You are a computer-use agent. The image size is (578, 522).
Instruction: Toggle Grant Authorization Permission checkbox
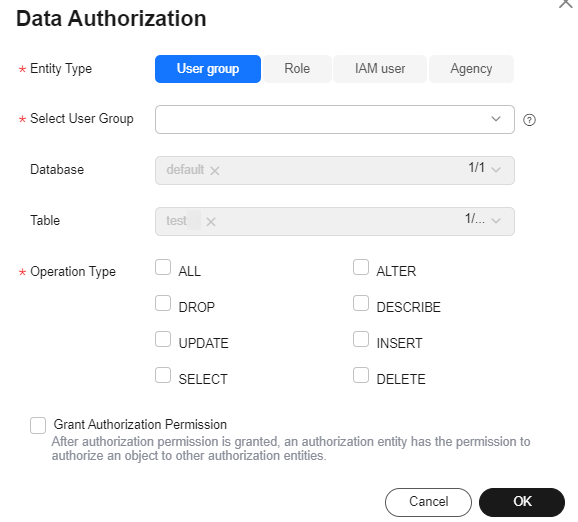[x=38, y=425]
